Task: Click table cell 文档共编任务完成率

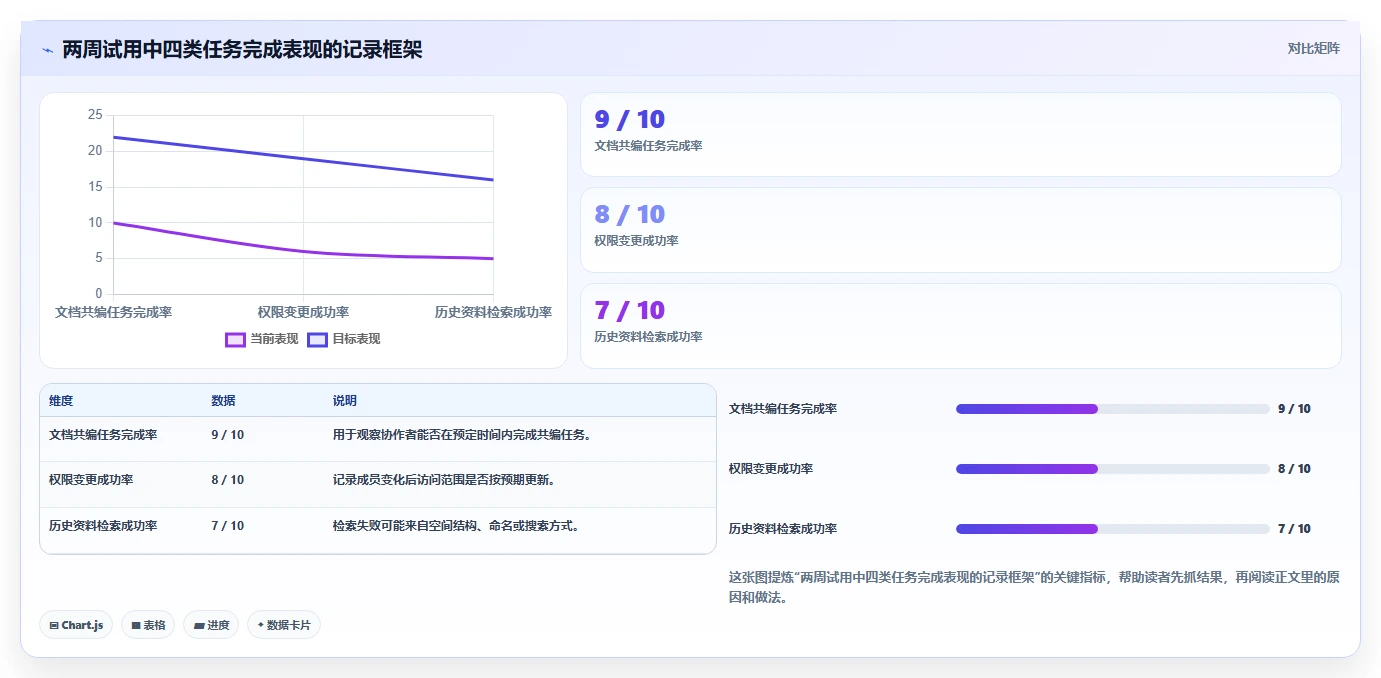Action: (x=103, y=435)
